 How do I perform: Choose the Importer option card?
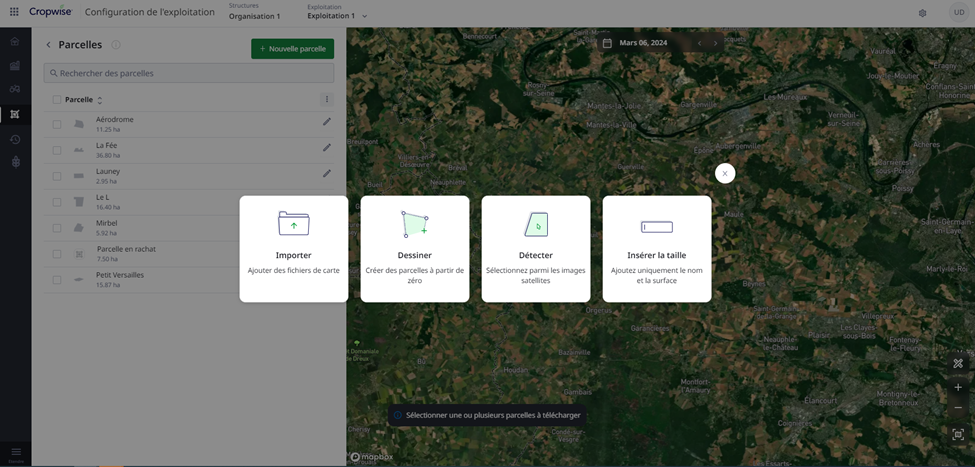coord(293,248)
